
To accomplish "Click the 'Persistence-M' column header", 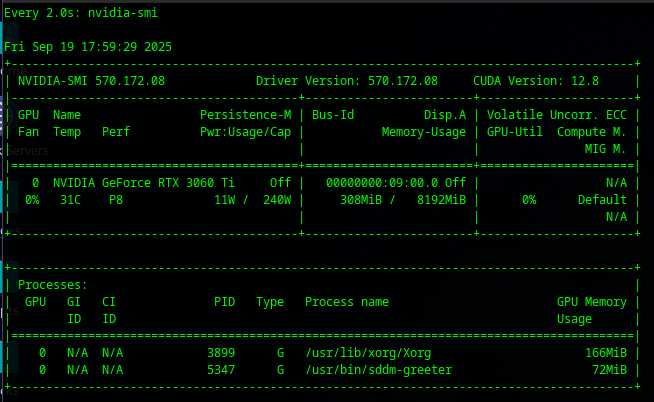I will [x=246, y=115].
